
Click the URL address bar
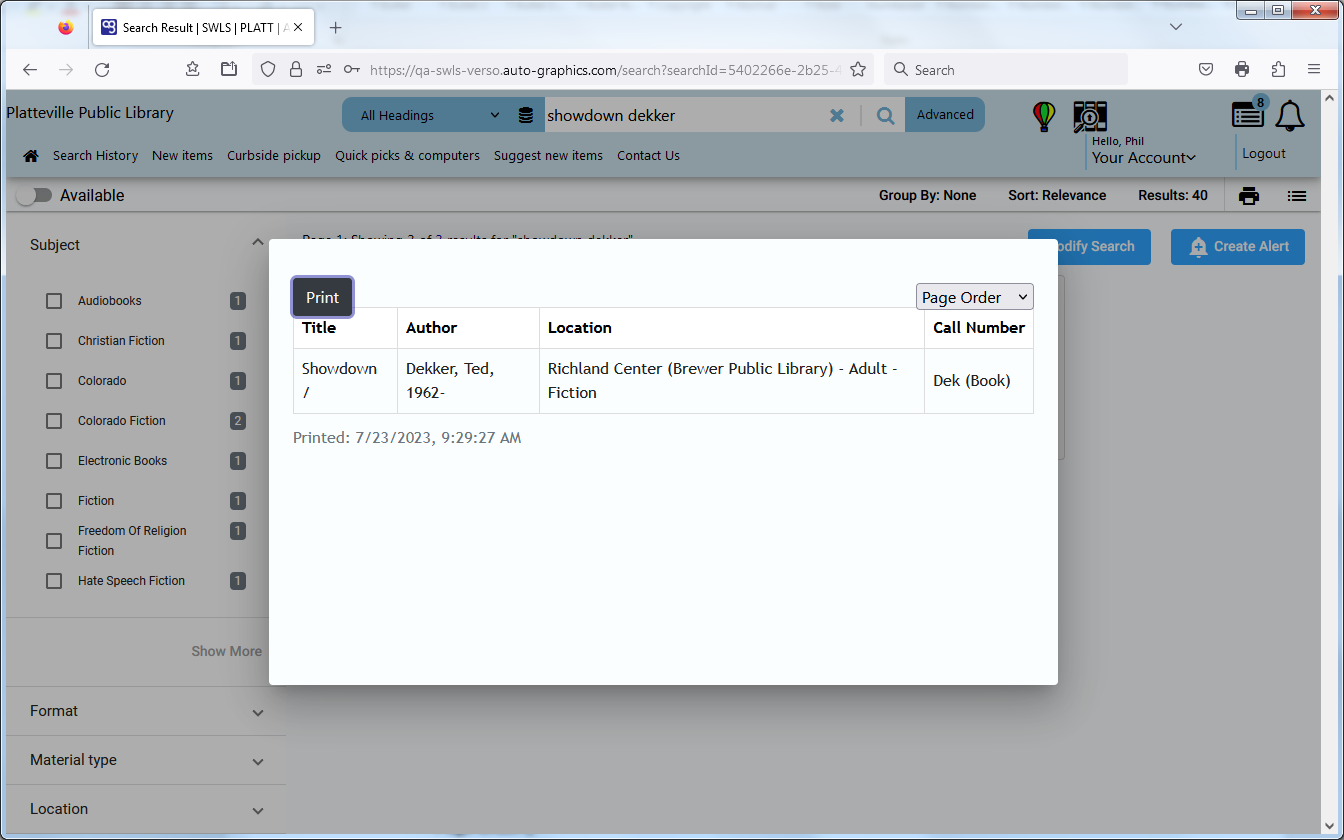pyautogui.click(x=605, y=70)
